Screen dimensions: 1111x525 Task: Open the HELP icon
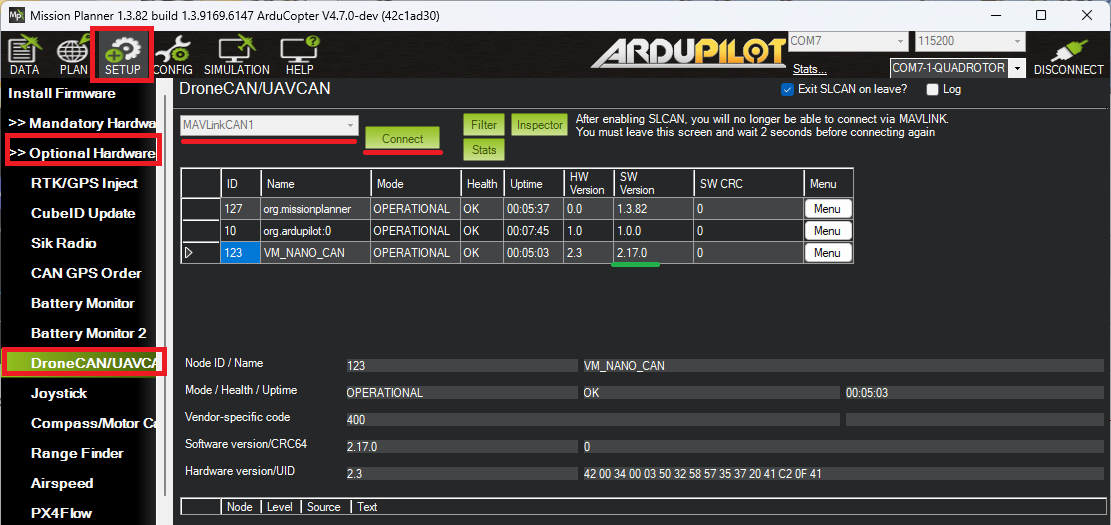click(299, 56)
